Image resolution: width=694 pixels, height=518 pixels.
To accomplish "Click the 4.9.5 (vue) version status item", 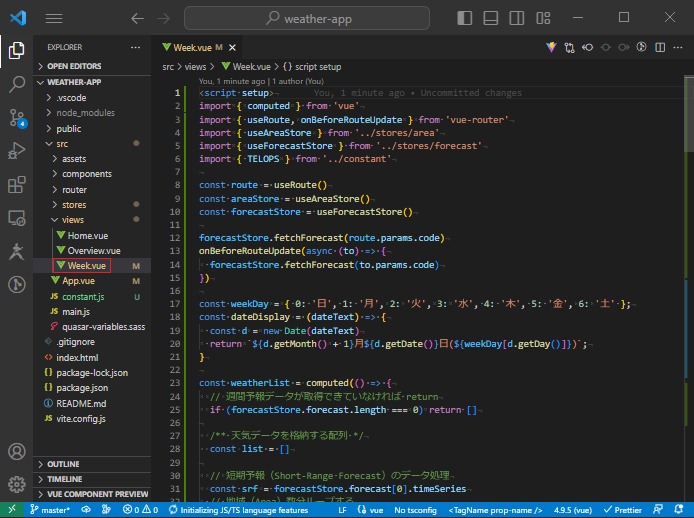I will click(x=573, y=510).
